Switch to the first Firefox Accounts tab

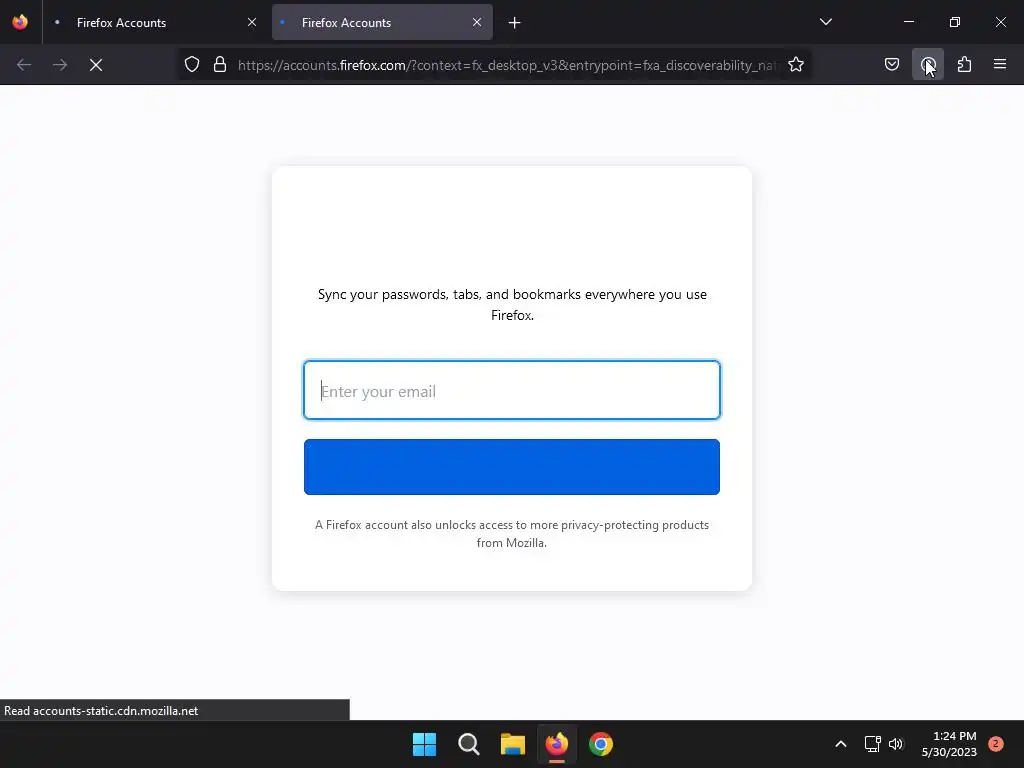pyautogui.click(x=155, y=22)
